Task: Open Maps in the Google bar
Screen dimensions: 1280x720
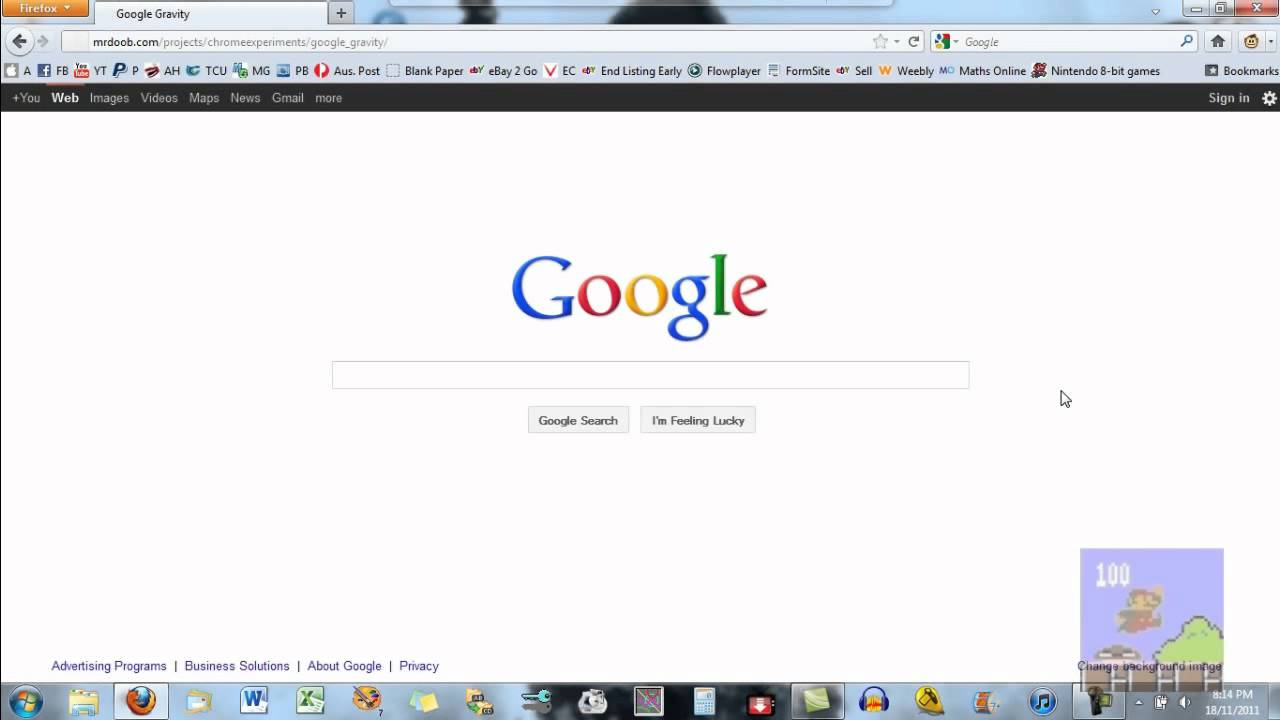Action: 204,98
